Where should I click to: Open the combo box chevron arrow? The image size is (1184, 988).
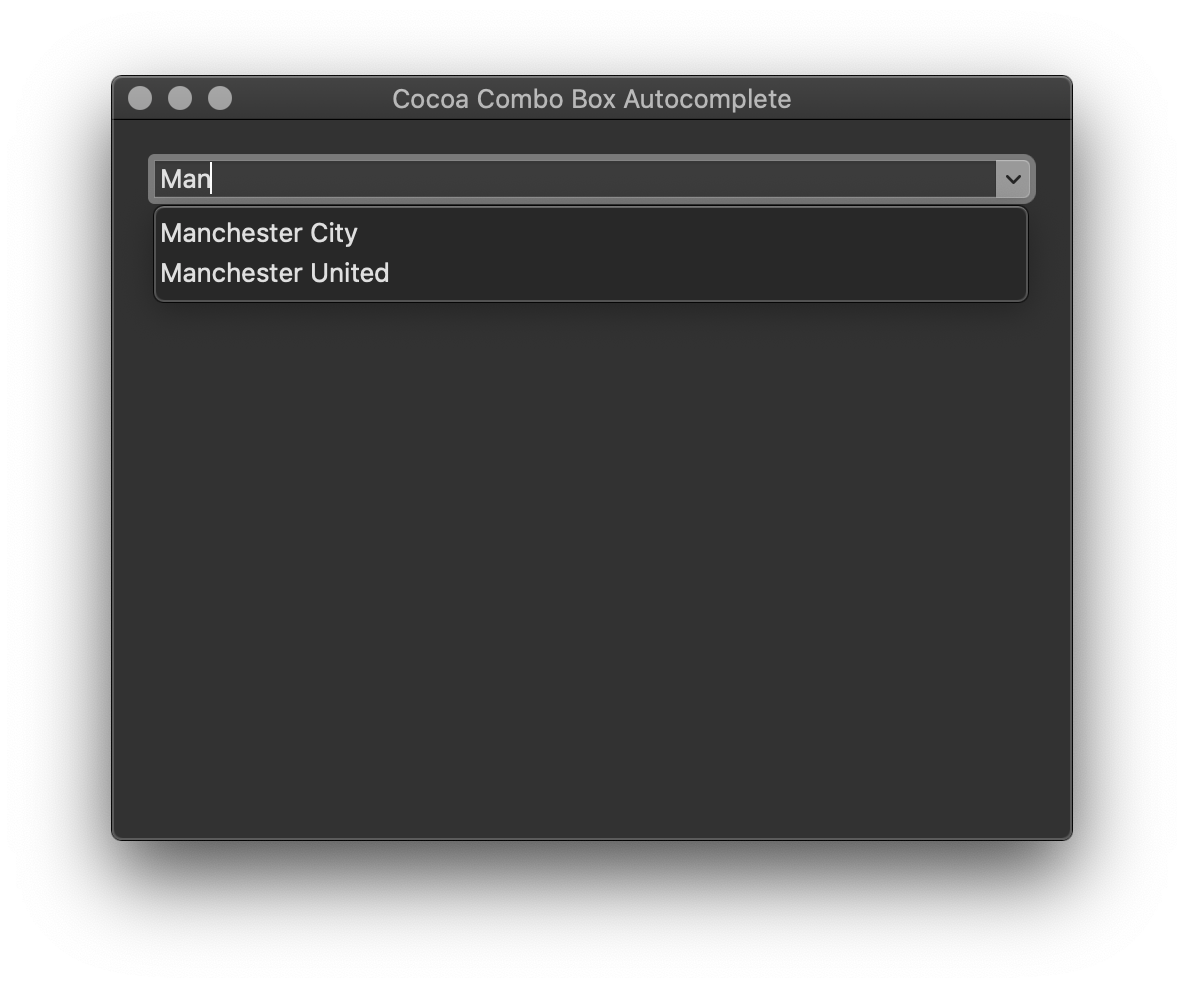click(x=1013, y=179)
